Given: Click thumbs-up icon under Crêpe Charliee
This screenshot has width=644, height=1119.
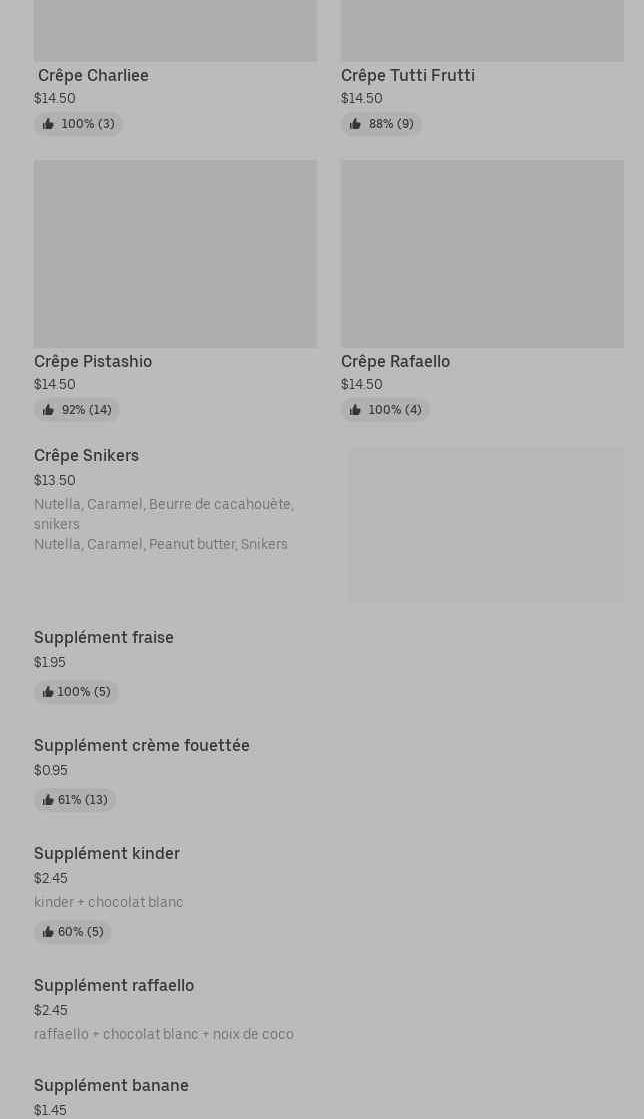Looking at the screenshot, I should pos(48,124).
